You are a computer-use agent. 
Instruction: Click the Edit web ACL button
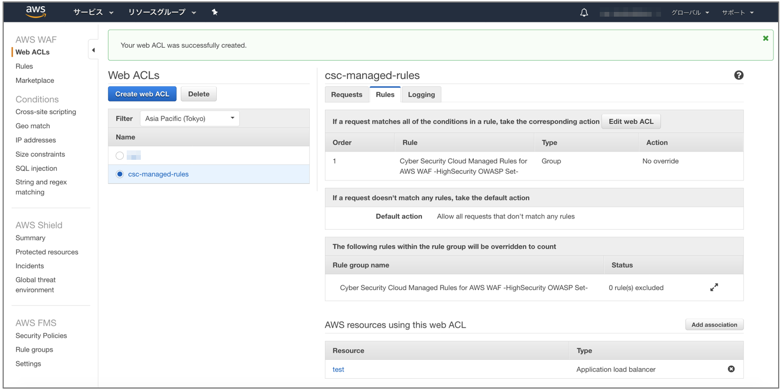coord(631,122)
